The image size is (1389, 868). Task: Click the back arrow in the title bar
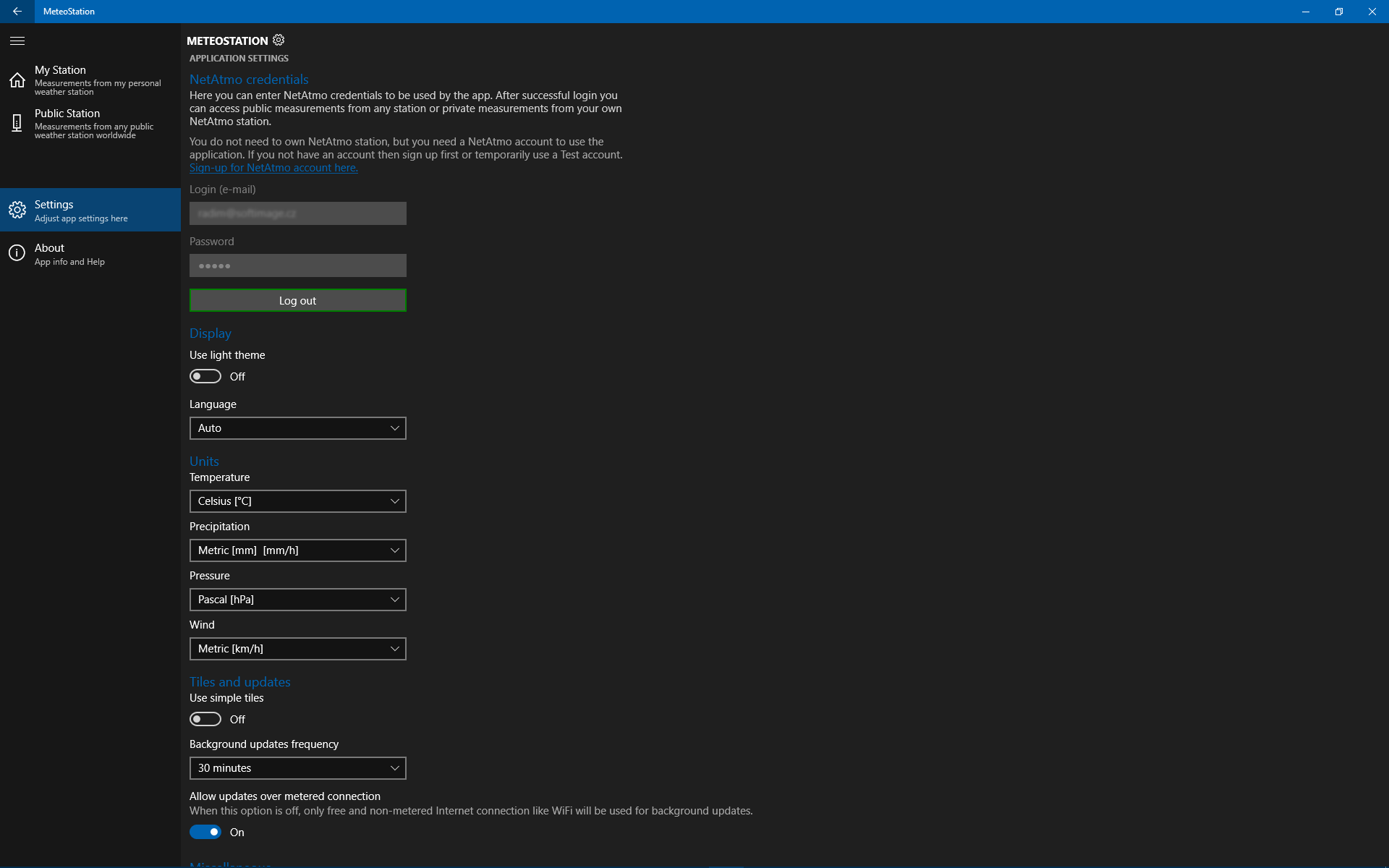pos(17,12)
